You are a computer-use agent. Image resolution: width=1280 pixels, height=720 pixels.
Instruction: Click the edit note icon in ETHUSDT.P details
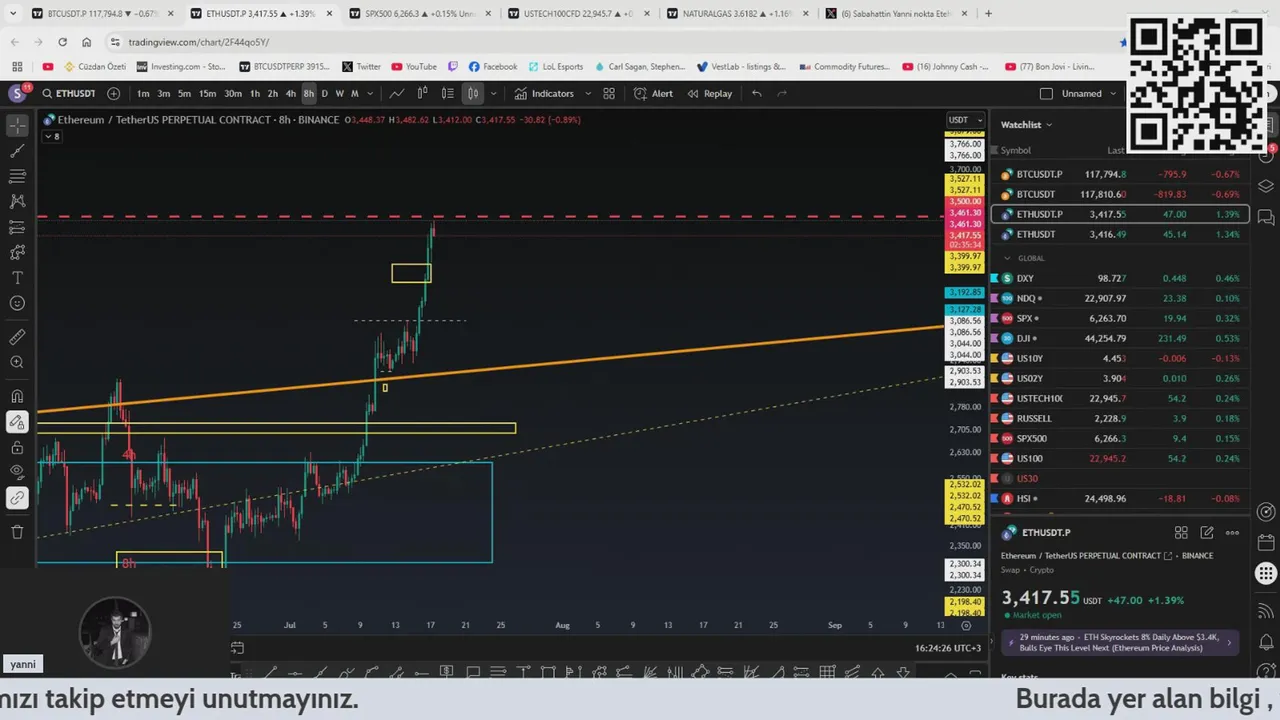(1207, 533)
